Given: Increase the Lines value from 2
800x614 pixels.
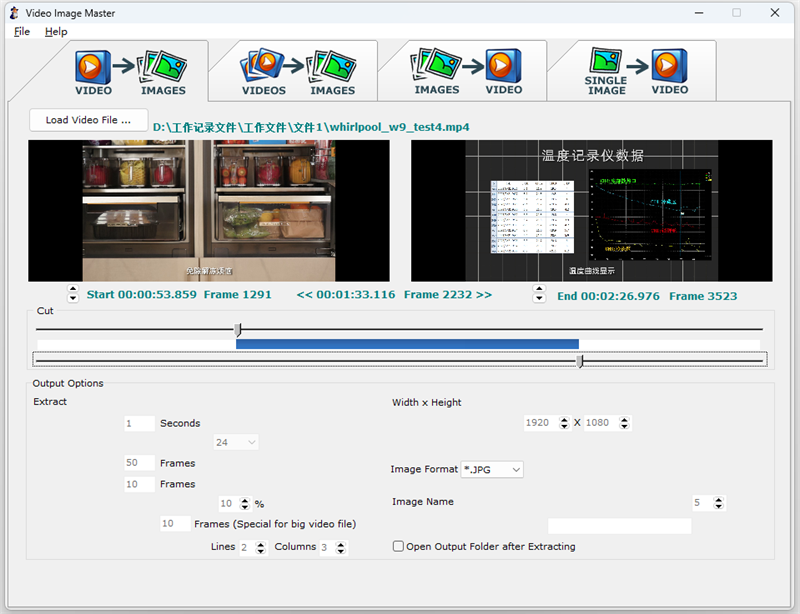Looking at the screenshot, I should tap(259, 543).
